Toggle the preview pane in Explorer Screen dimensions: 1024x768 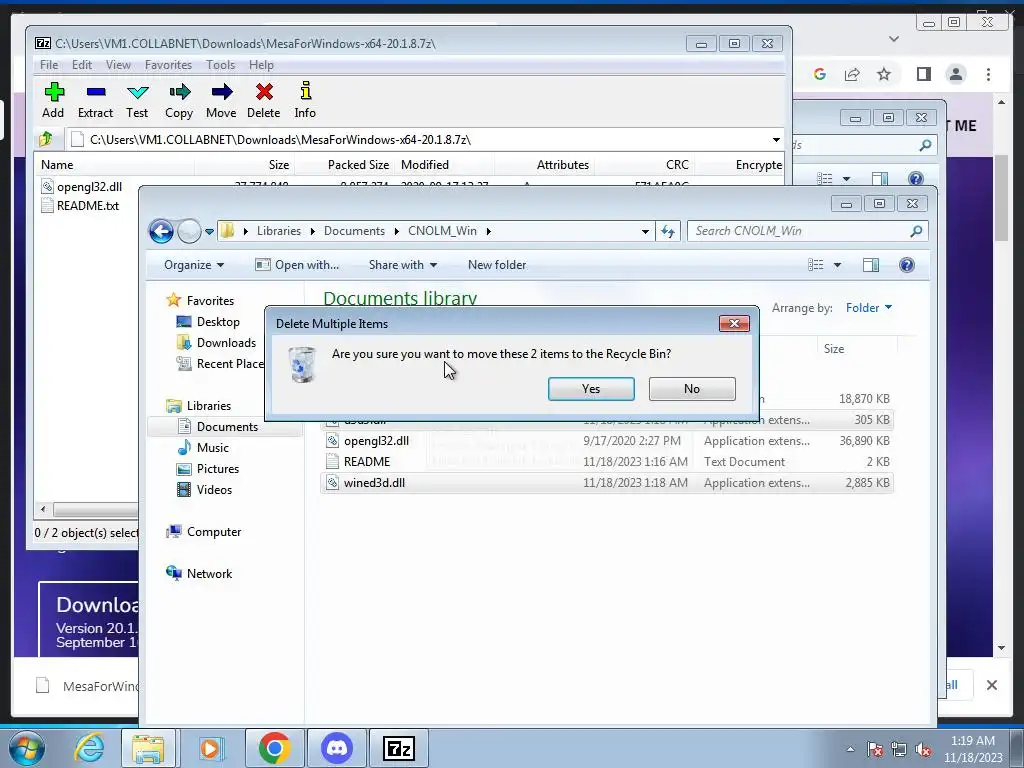[x=871, y=264]
